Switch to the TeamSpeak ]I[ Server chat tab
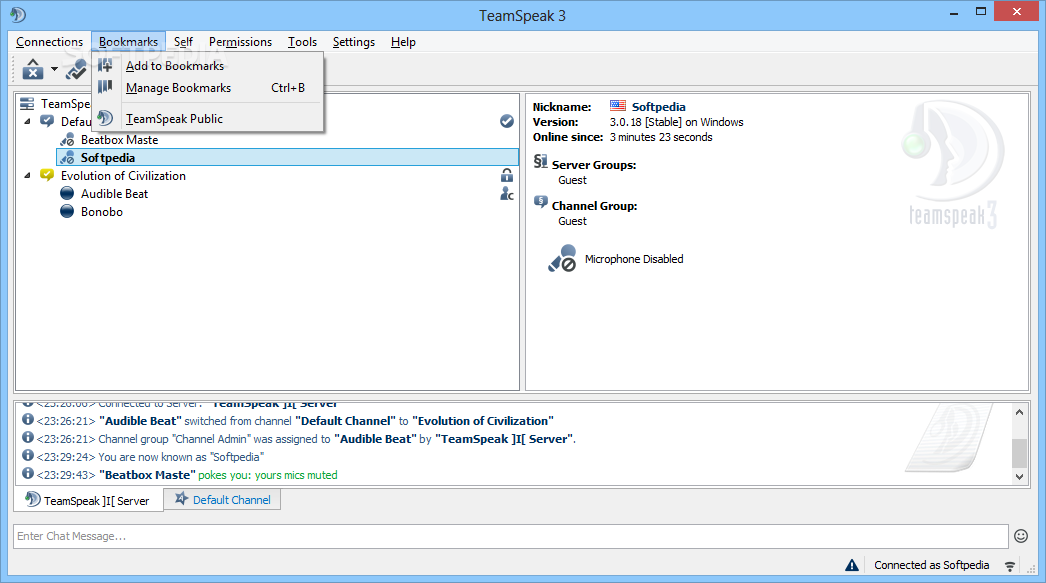 pos(89,500)
